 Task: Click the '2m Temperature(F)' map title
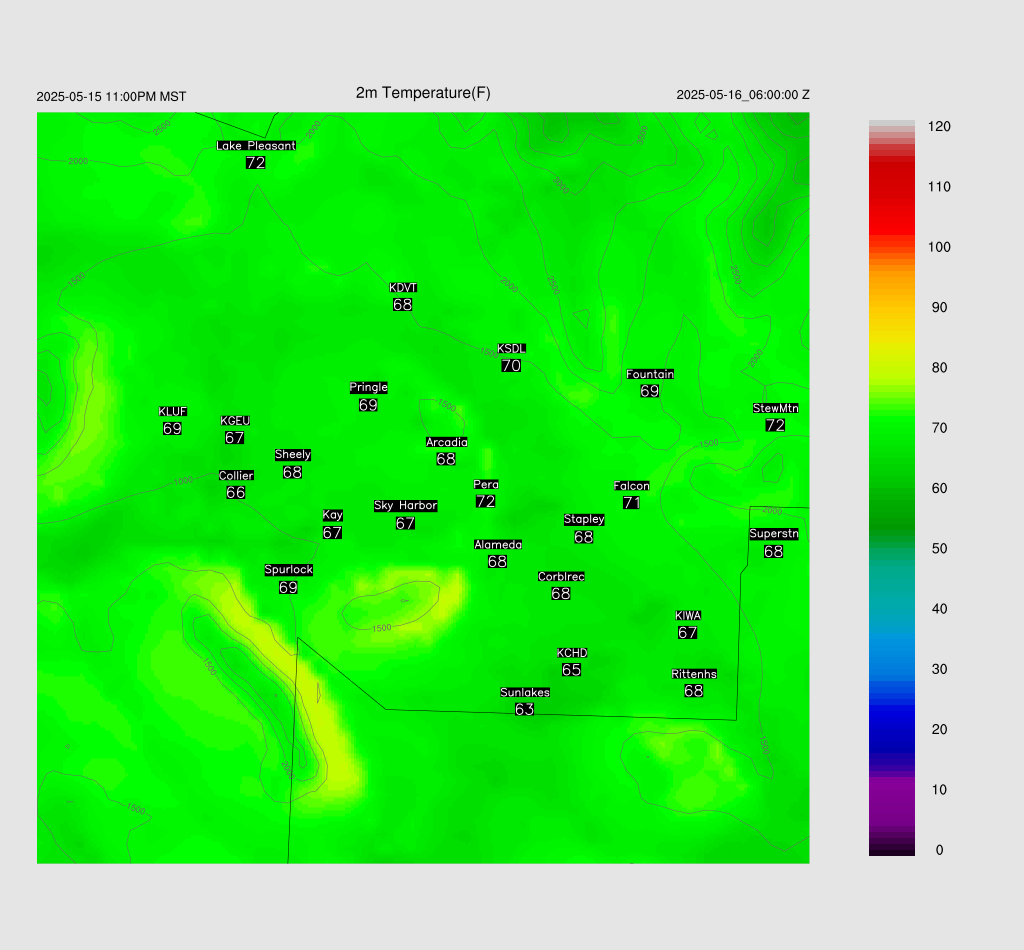tap(423, 93)
